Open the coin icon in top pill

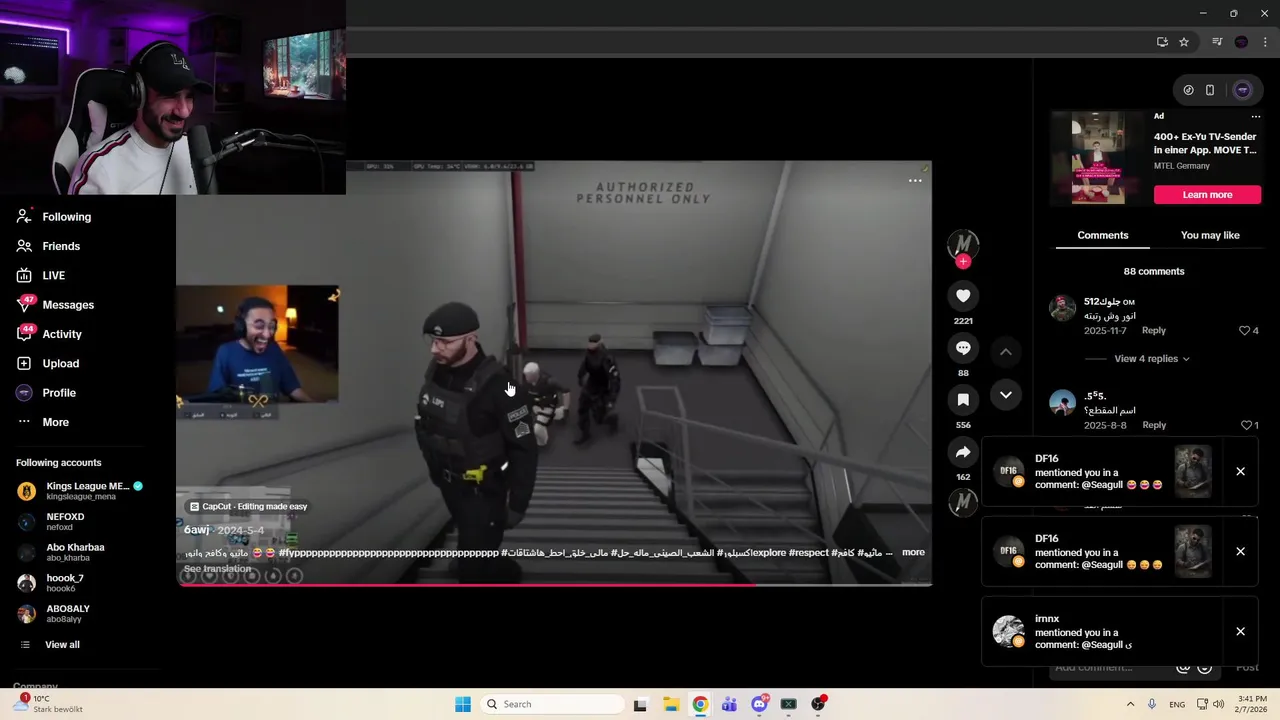(1188, 90)
